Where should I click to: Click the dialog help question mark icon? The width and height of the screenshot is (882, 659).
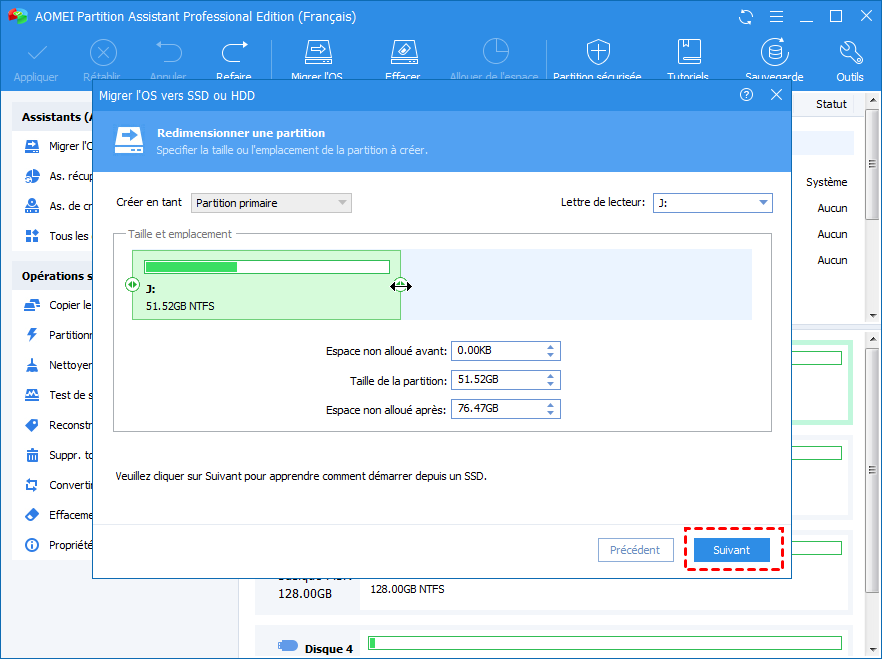746,95
